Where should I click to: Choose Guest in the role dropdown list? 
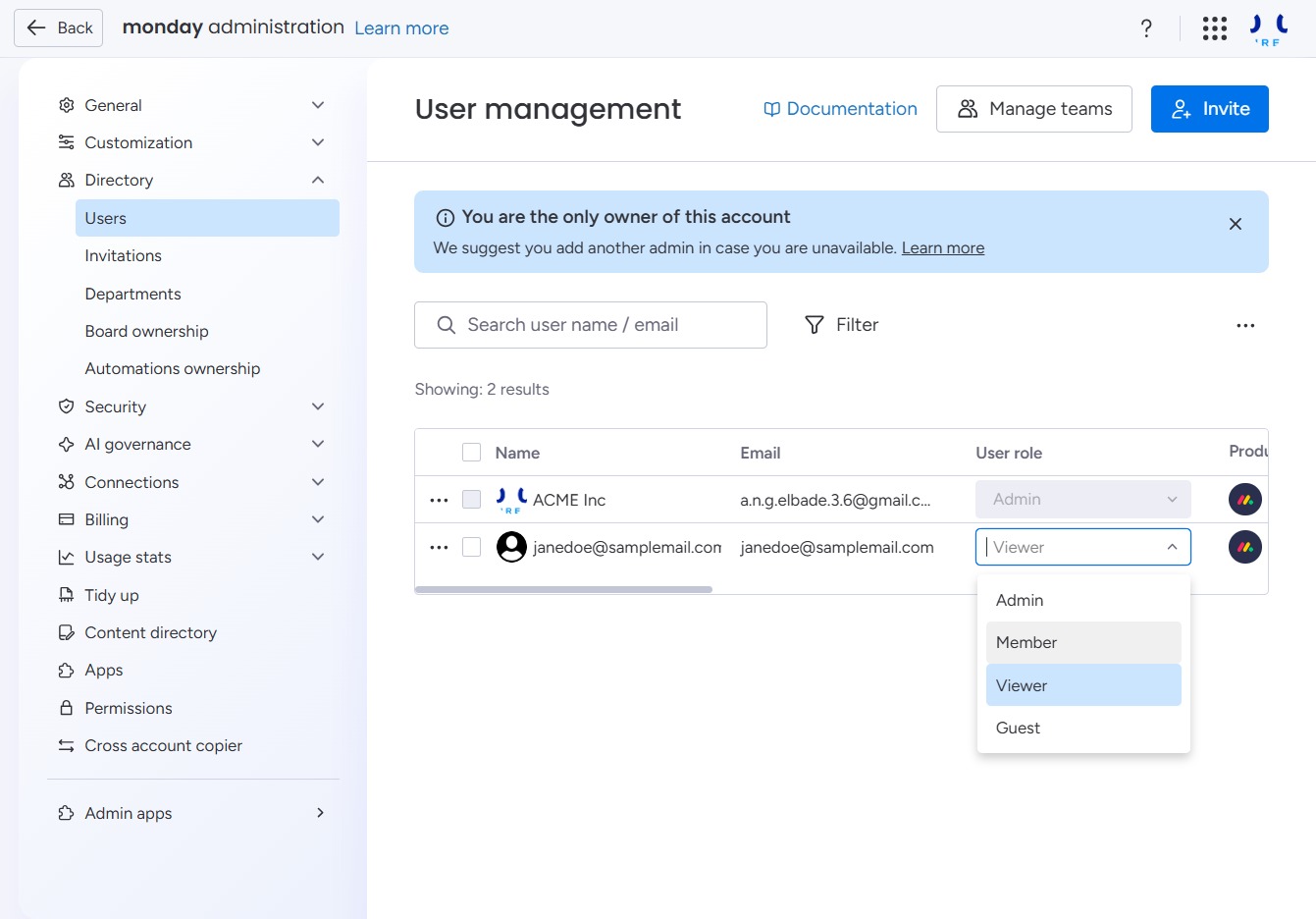1083,728
